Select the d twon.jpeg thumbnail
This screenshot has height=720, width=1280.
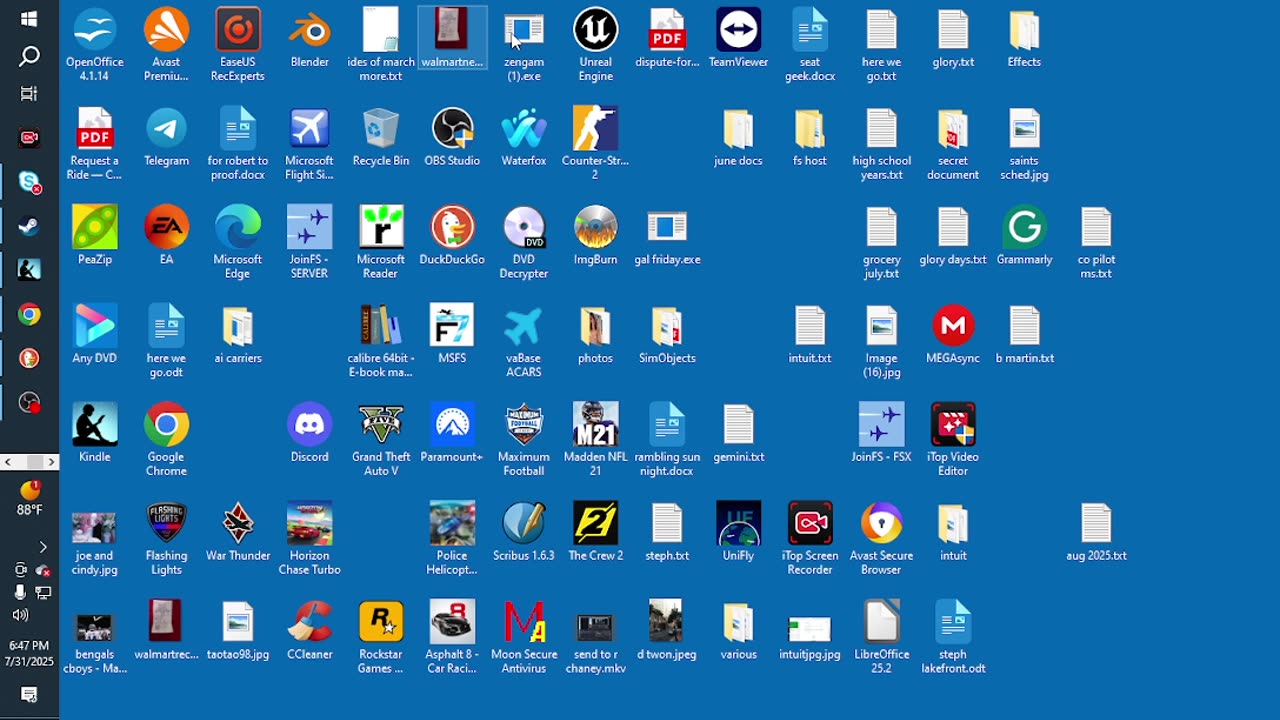pos(666,633)
